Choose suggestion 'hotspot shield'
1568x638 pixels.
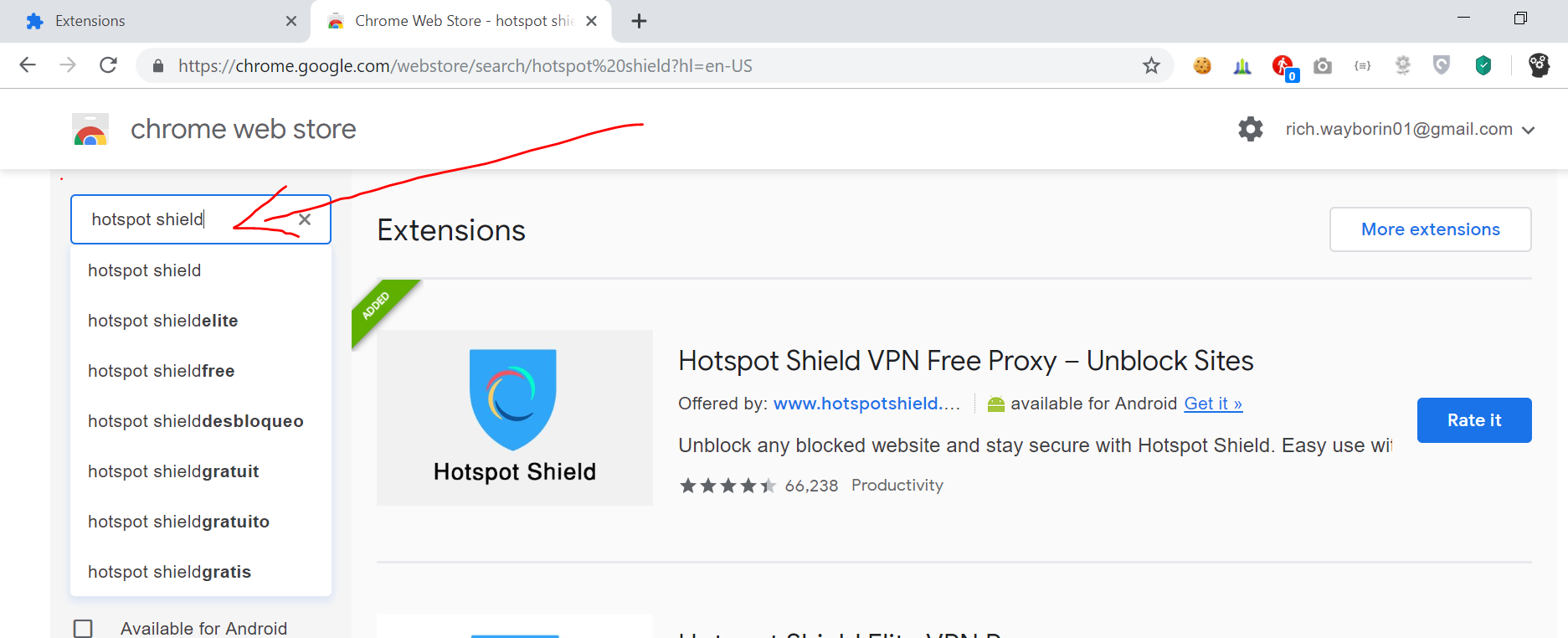click(x=201, y=270)
